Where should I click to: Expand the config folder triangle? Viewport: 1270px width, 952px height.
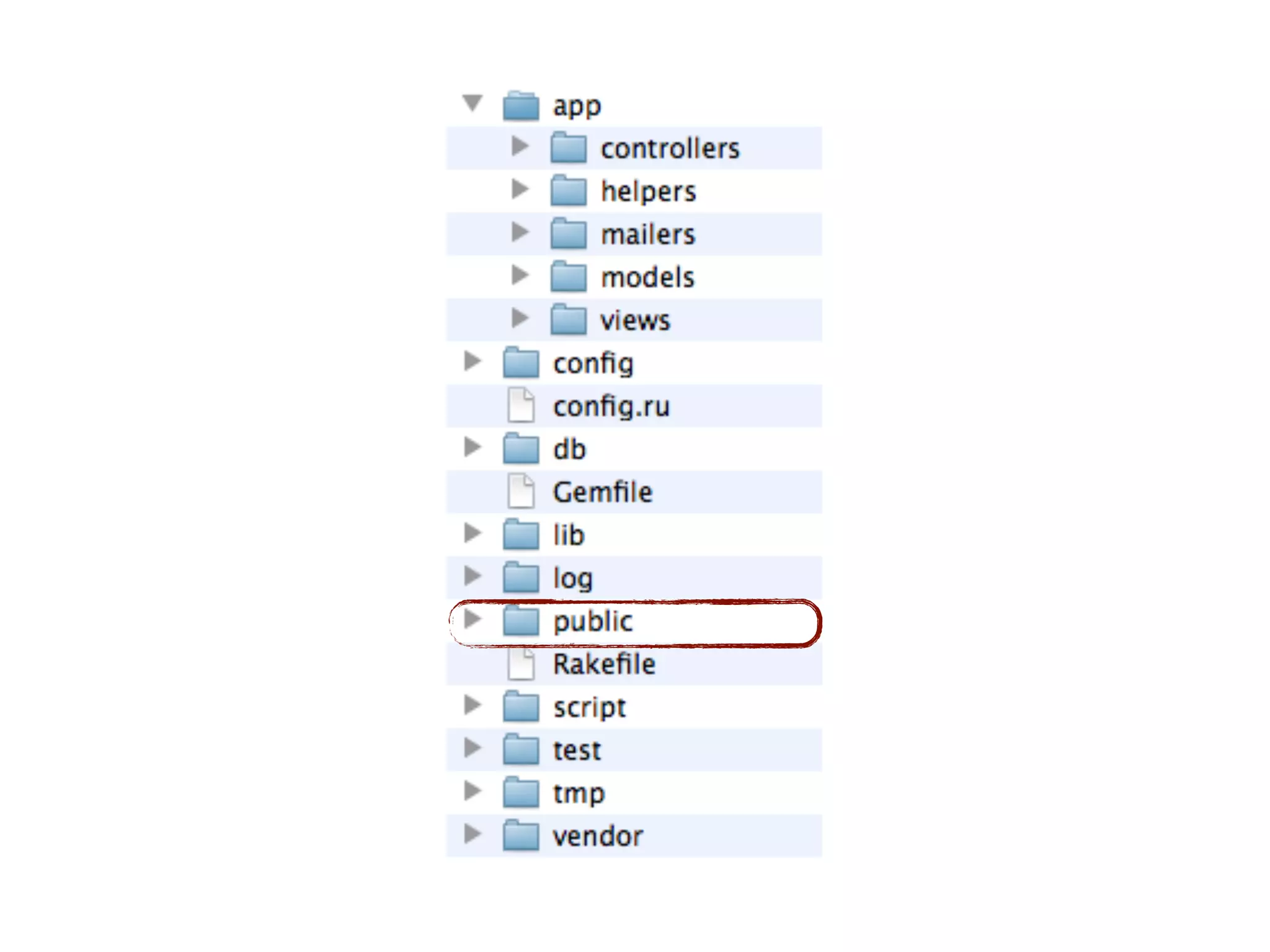click(473, 361)
